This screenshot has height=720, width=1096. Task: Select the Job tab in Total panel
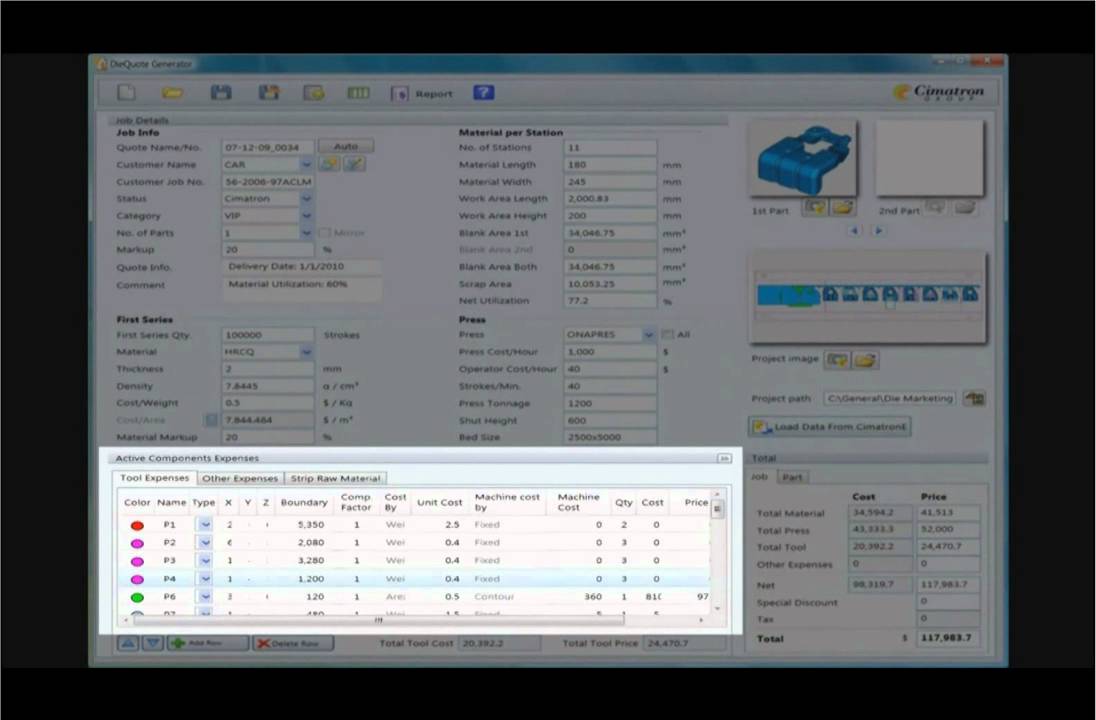point(759,477)
